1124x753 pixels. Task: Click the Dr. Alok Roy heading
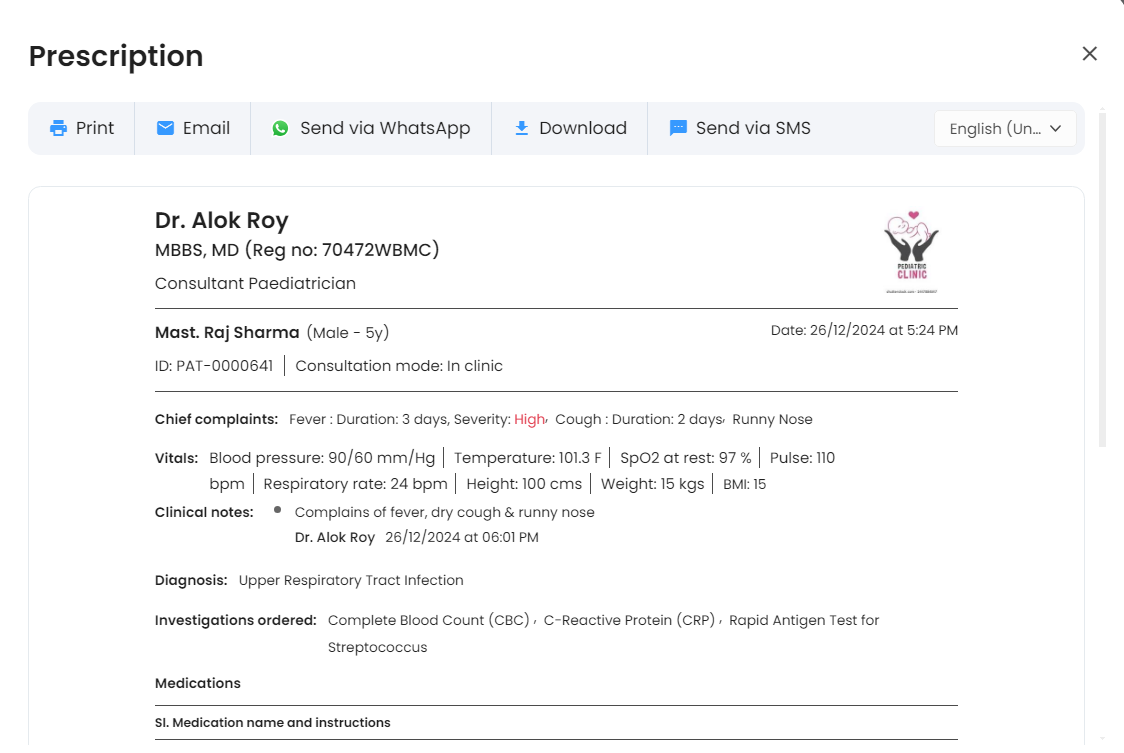pyautogui.click(x=222, y=220)
